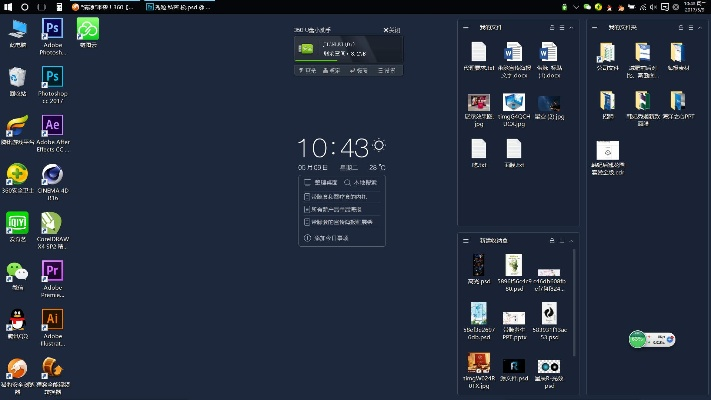The width and height of the screenshot is (711, 400).
Task: Close the 360 U-disk assistant popup
Action: click(396, 31)
